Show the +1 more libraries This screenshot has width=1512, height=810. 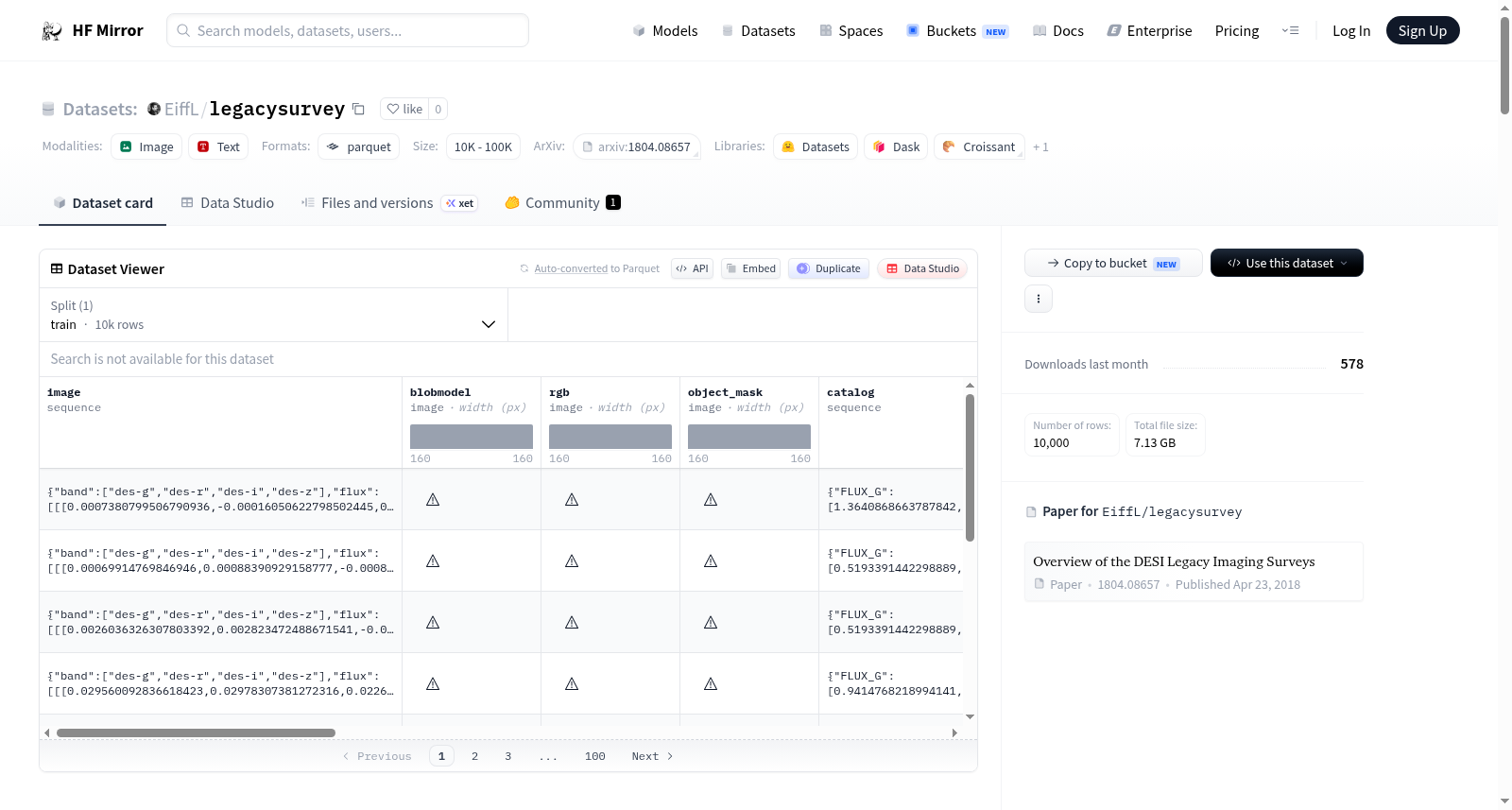tap(1040, 147)
